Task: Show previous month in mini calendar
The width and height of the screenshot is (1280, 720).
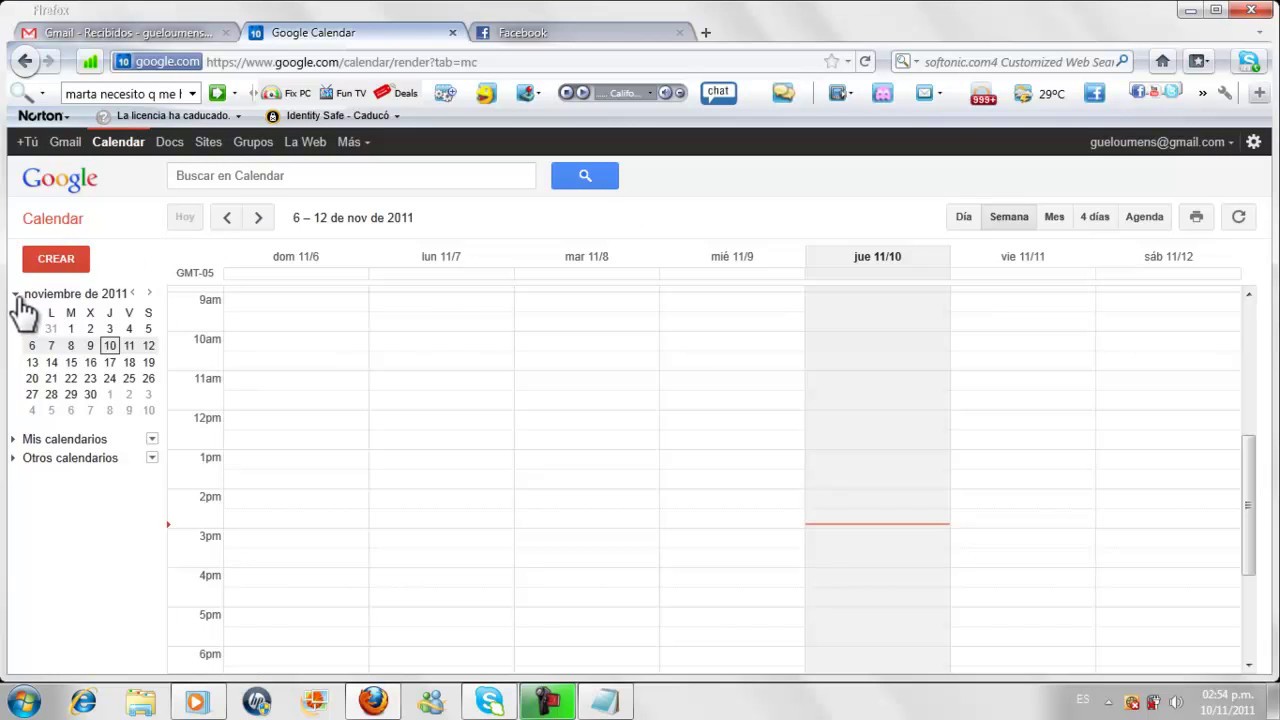Action: tap(133, 293)
